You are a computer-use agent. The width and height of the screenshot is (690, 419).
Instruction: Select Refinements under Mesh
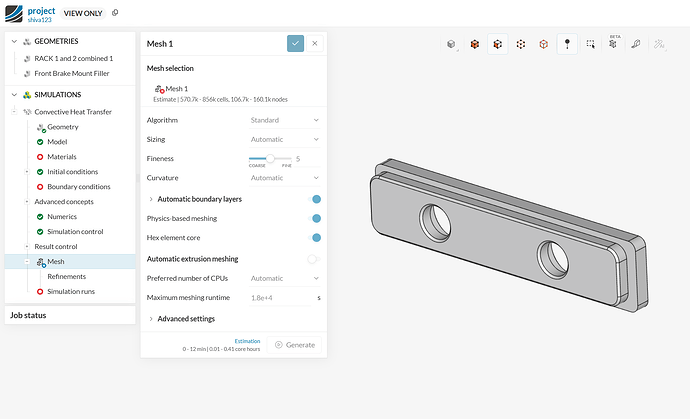point(66,276)
